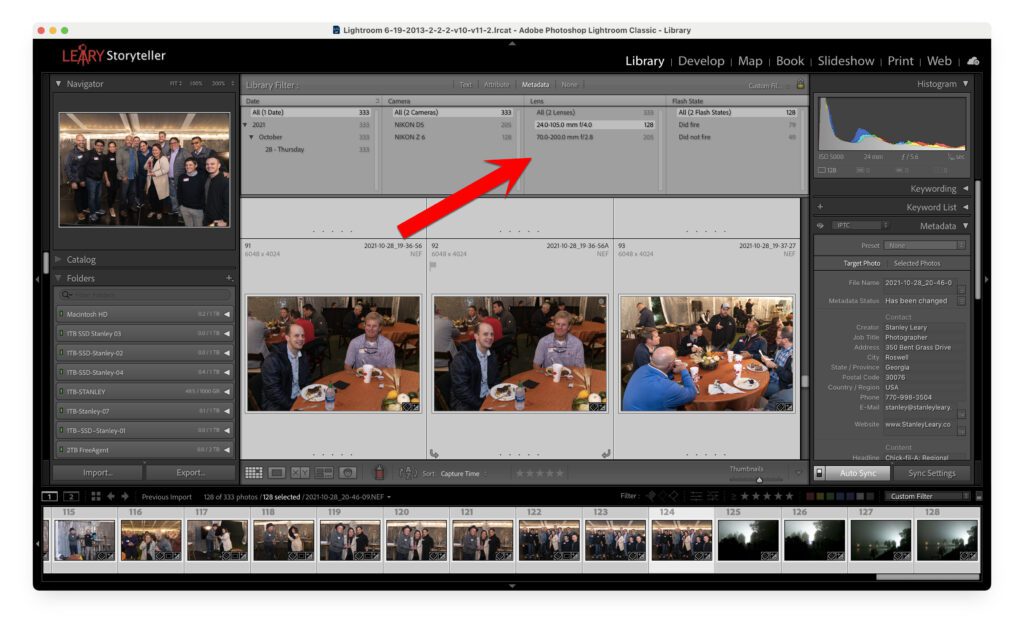Screen dimensions: 1024x634
Task: Select Selected Photos option
Action: coord(917,263)
